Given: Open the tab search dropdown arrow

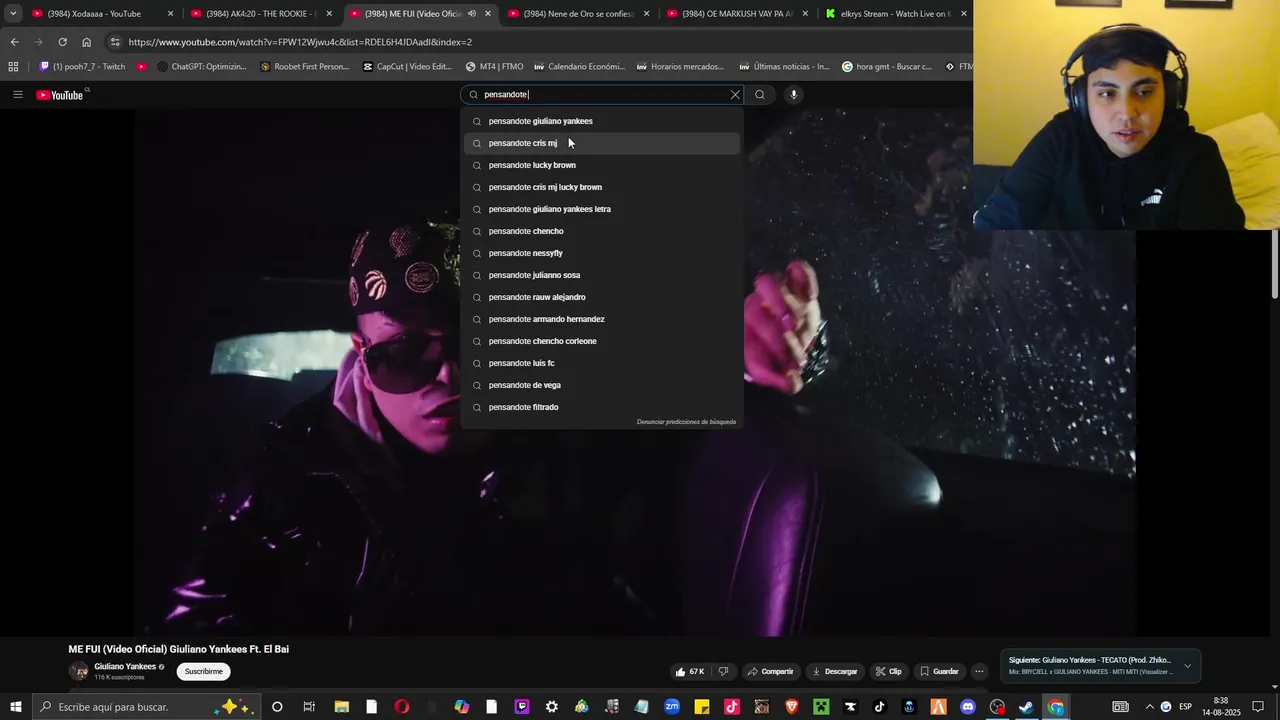Looking at the screenshot, I should pos(13,14).
